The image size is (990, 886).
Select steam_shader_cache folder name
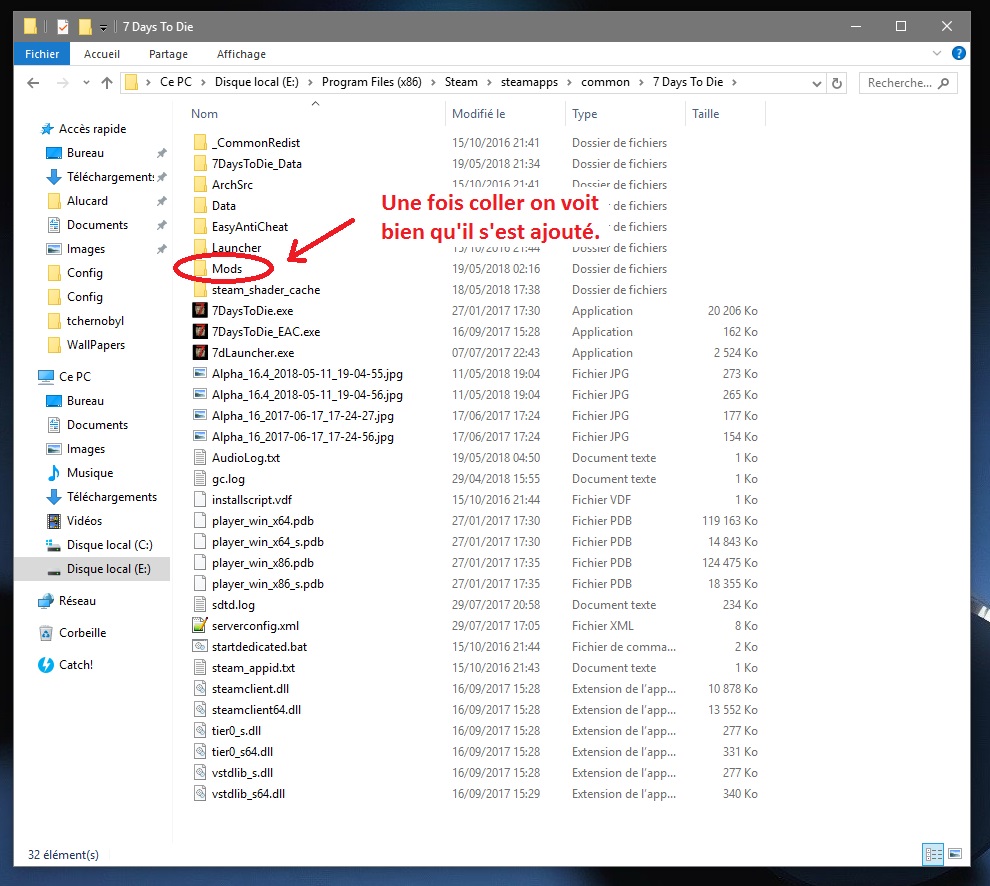[266, 290]
